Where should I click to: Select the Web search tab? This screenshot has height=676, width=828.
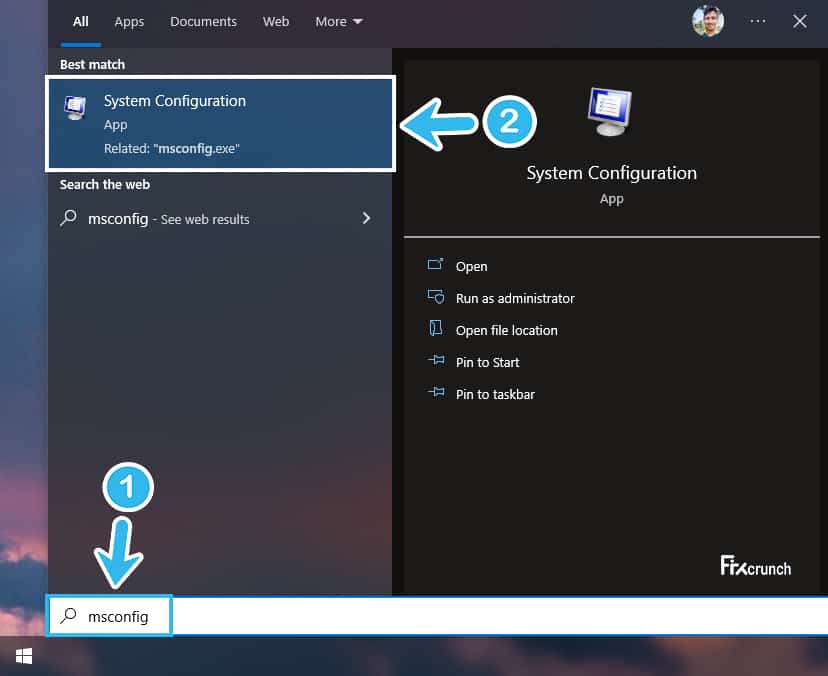point(276,22)
